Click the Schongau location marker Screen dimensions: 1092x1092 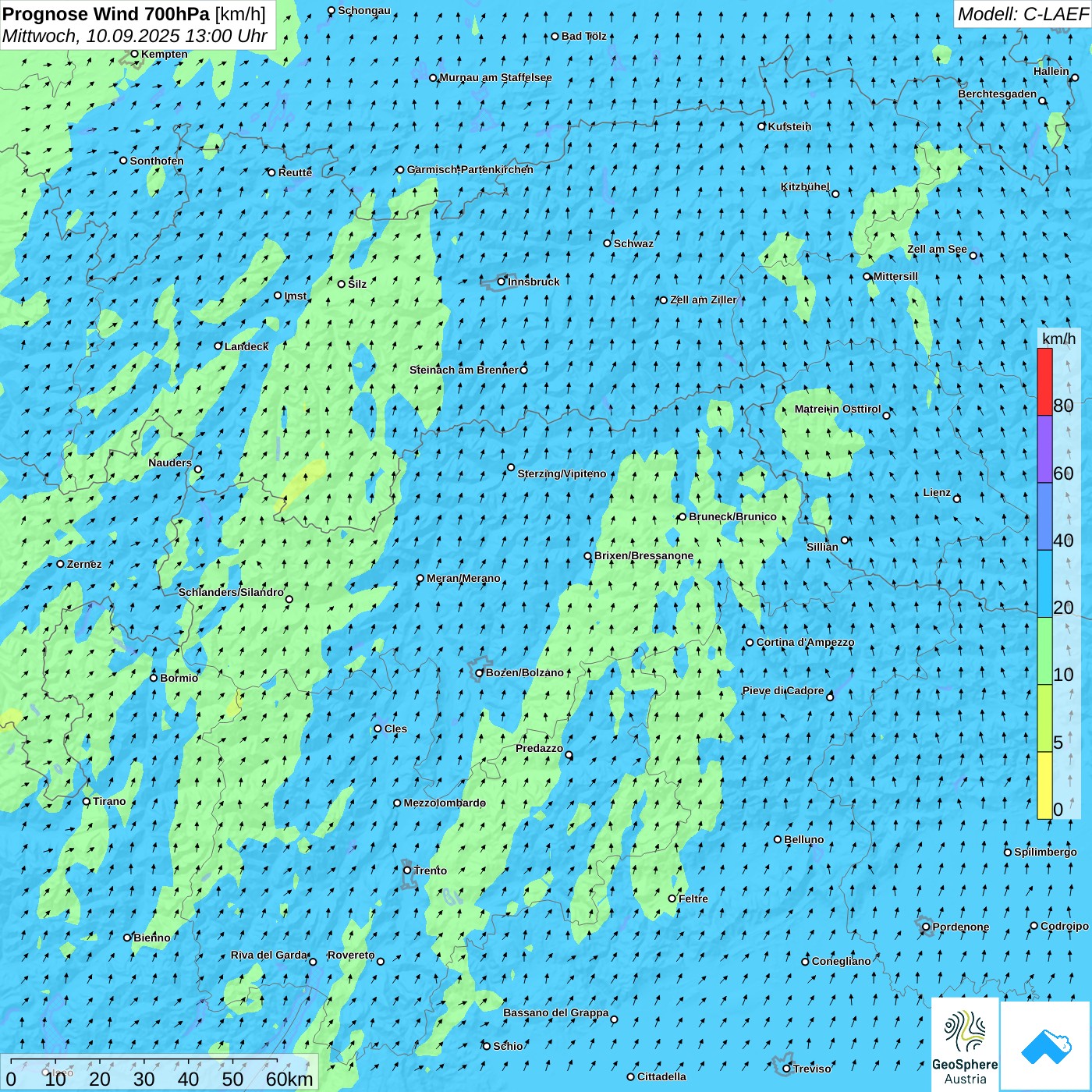[x=331, y=11]
